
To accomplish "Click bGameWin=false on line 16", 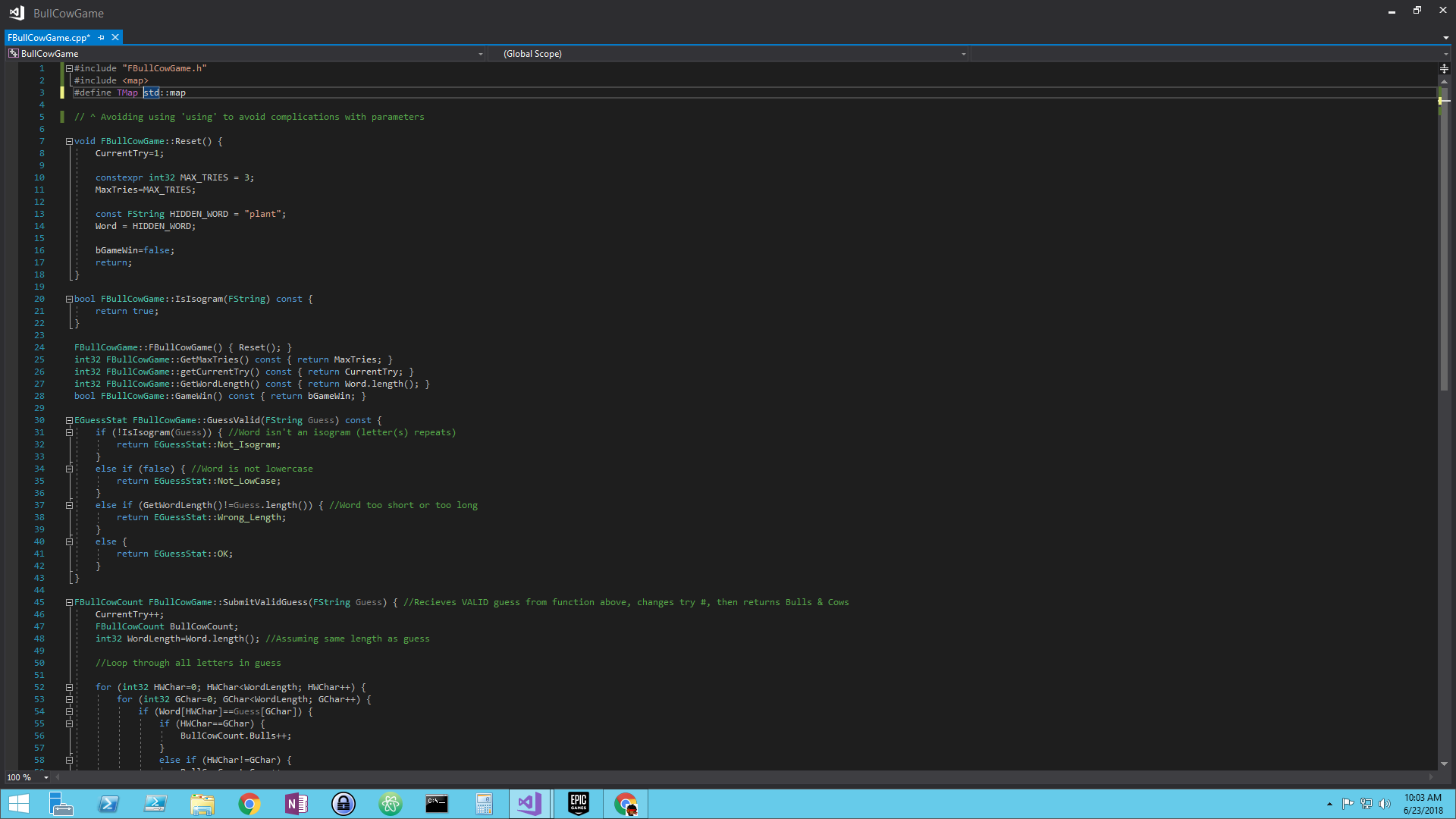I will tap(134, 250).
